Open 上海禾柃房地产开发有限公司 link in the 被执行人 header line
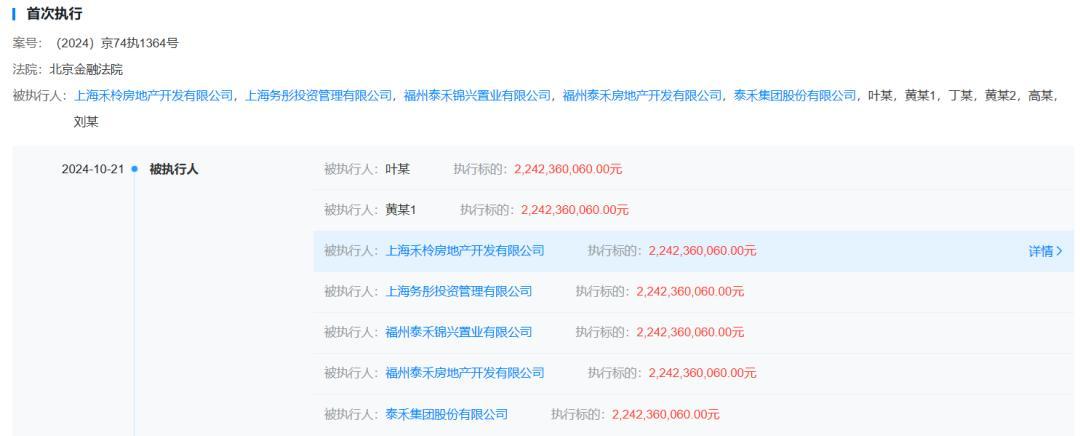The height and width of the screenshot is (436, 1080). 154,96
